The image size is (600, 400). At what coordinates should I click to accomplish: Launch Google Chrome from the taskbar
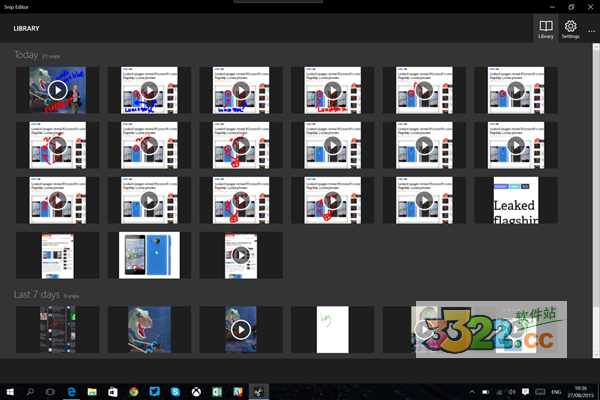134,392
